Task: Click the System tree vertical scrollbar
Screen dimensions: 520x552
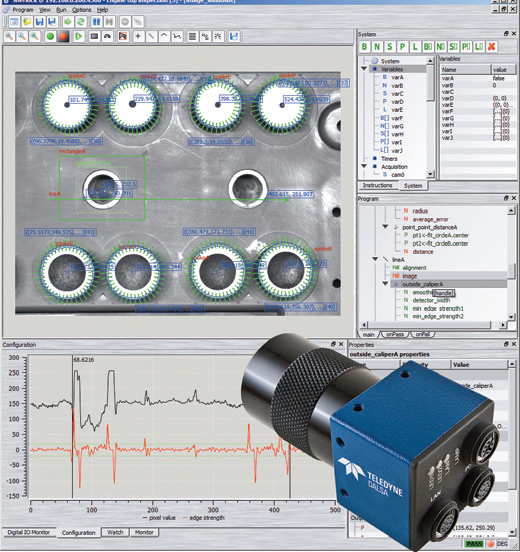Action: pos(430,117)
